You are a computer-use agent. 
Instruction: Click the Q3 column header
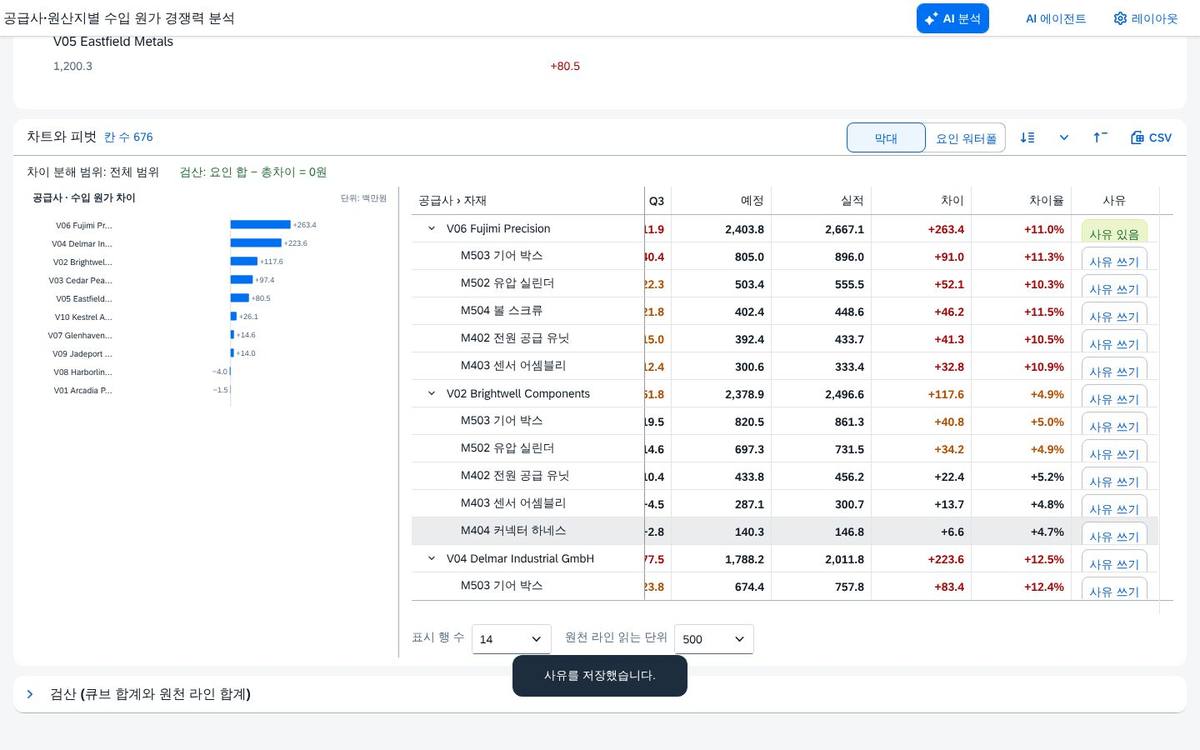point(656,201)
